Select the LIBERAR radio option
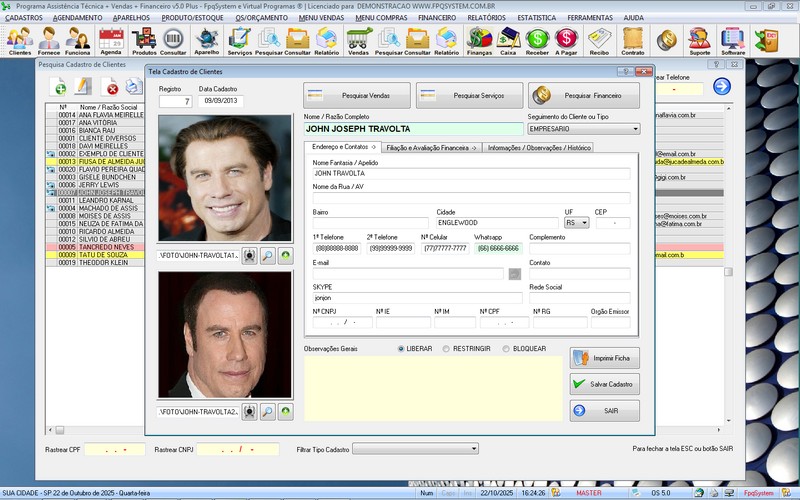 [x=402, y=349]
